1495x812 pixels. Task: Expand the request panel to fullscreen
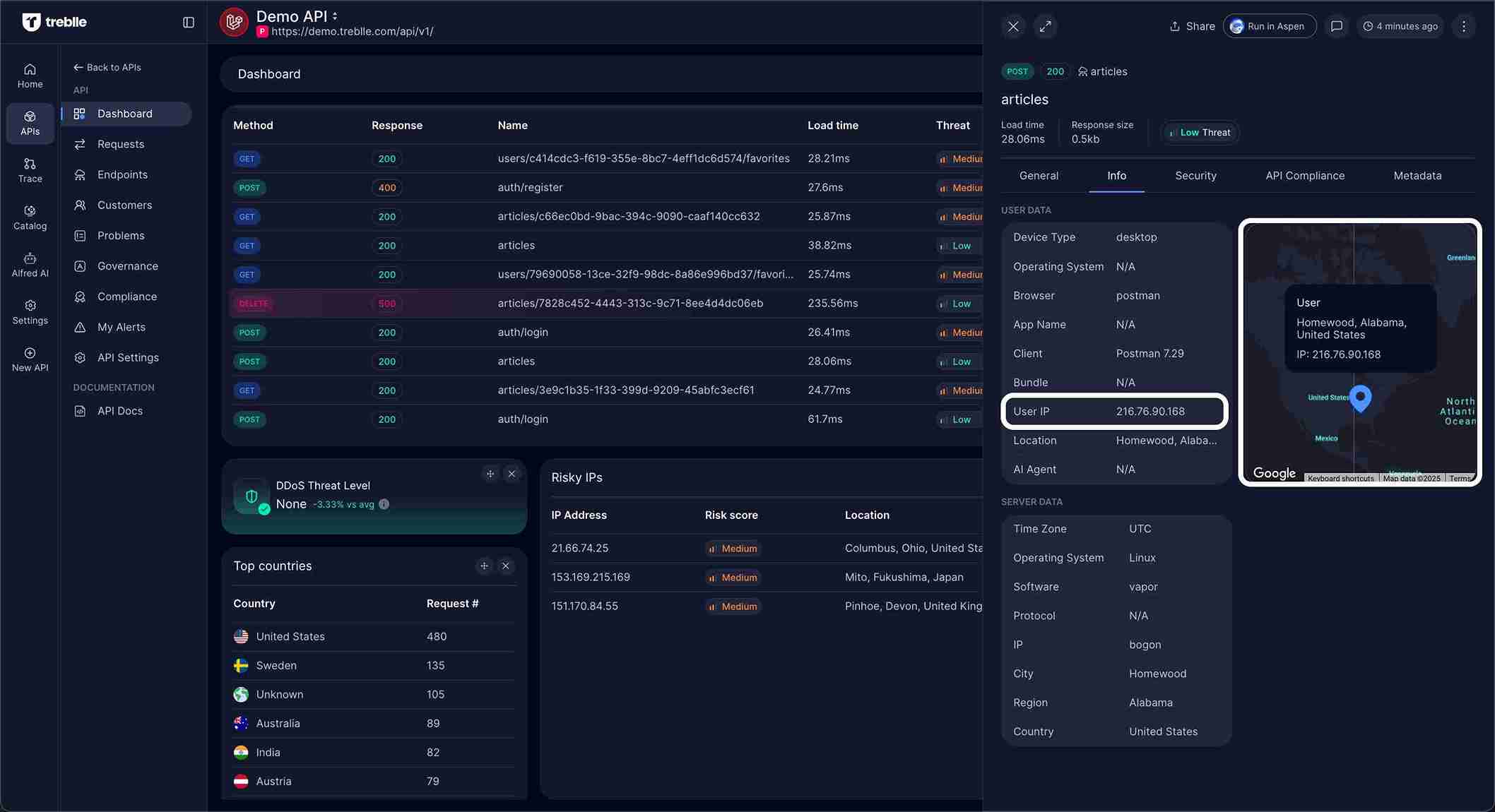pos(1045,26)
